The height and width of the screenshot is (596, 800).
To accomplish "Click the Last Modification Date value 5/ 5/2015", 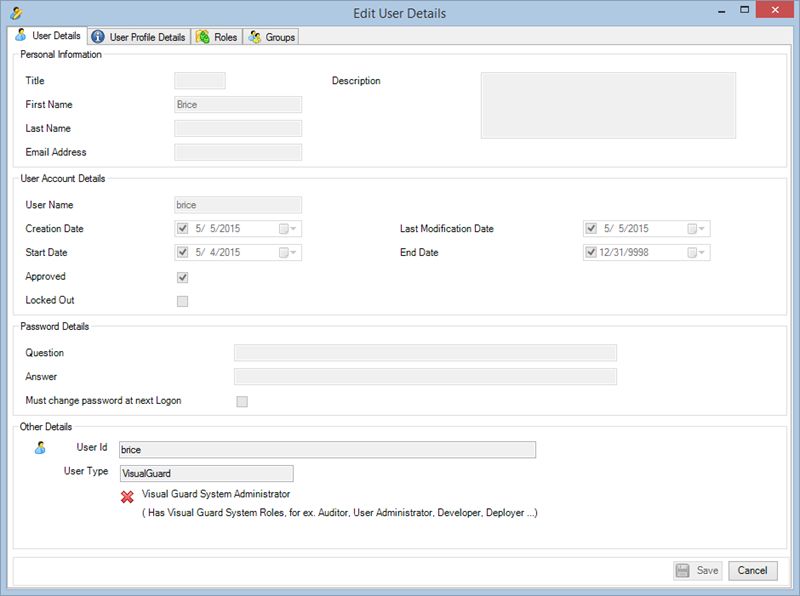I will pyautogui.click(x=626, y=229).
